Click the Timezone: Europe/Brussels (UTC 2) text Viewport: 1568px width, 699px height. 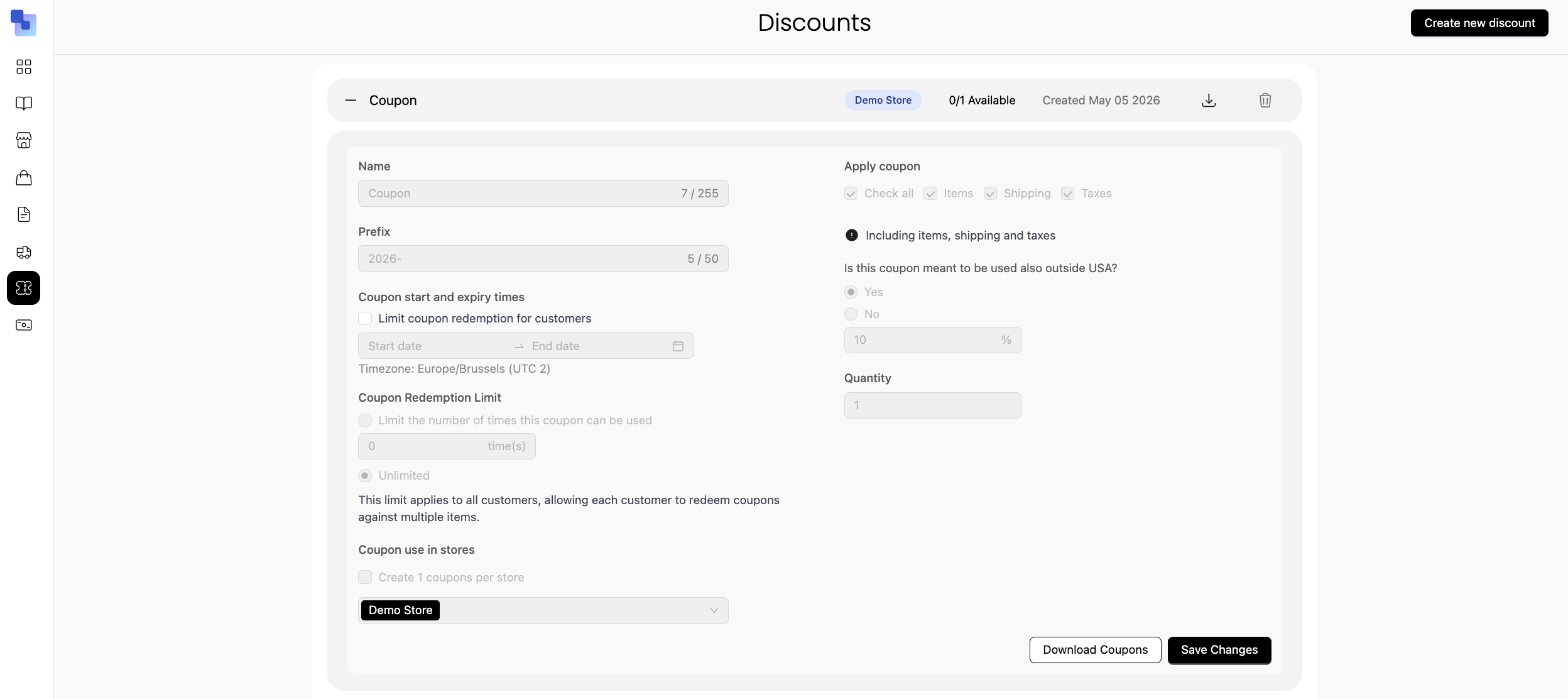[454, 369]
